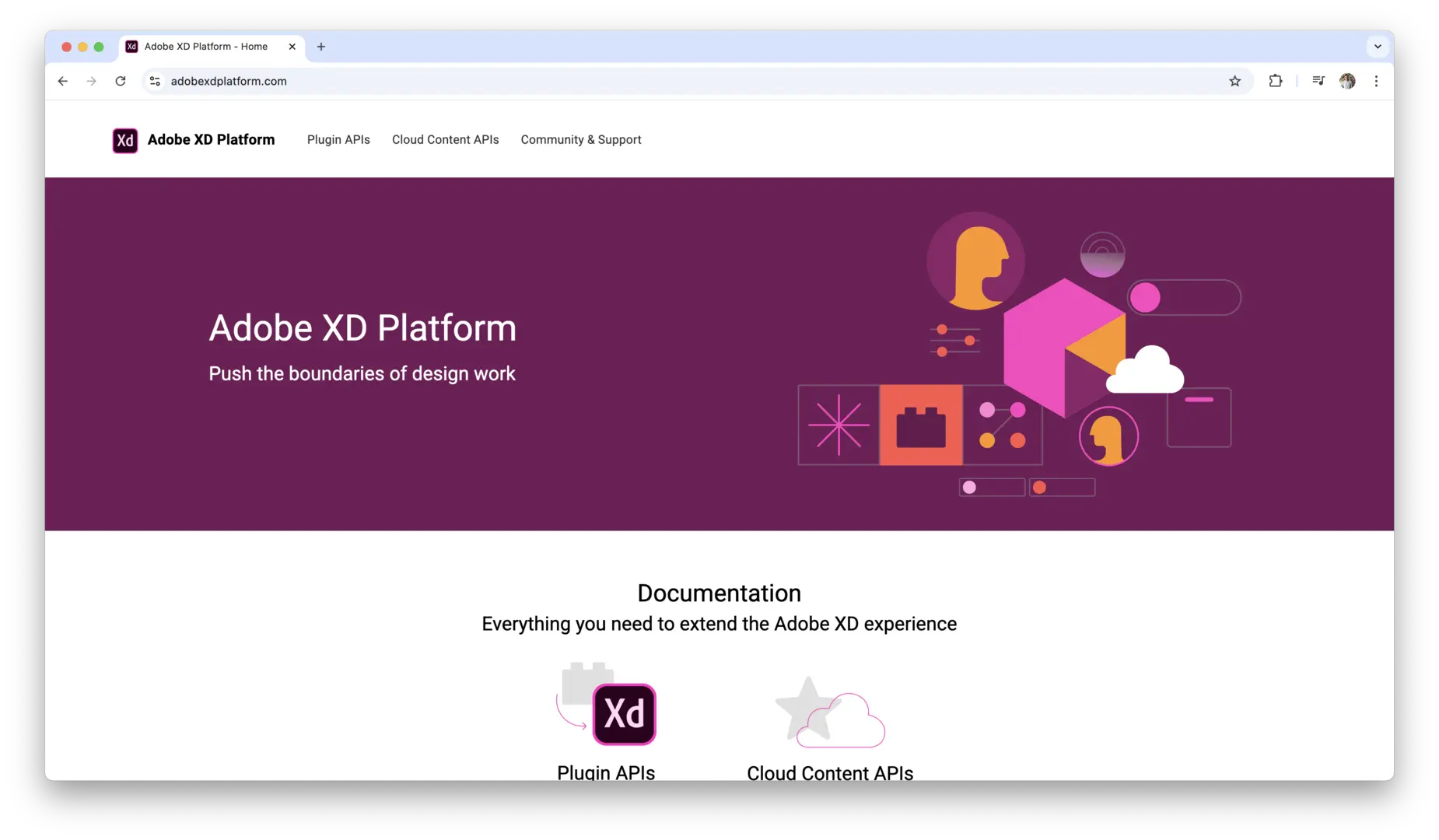Open the browser Extensions puzzle icon
Image resolution: width=1439 pixels, height=840 pixels.
pos(1276,81)
